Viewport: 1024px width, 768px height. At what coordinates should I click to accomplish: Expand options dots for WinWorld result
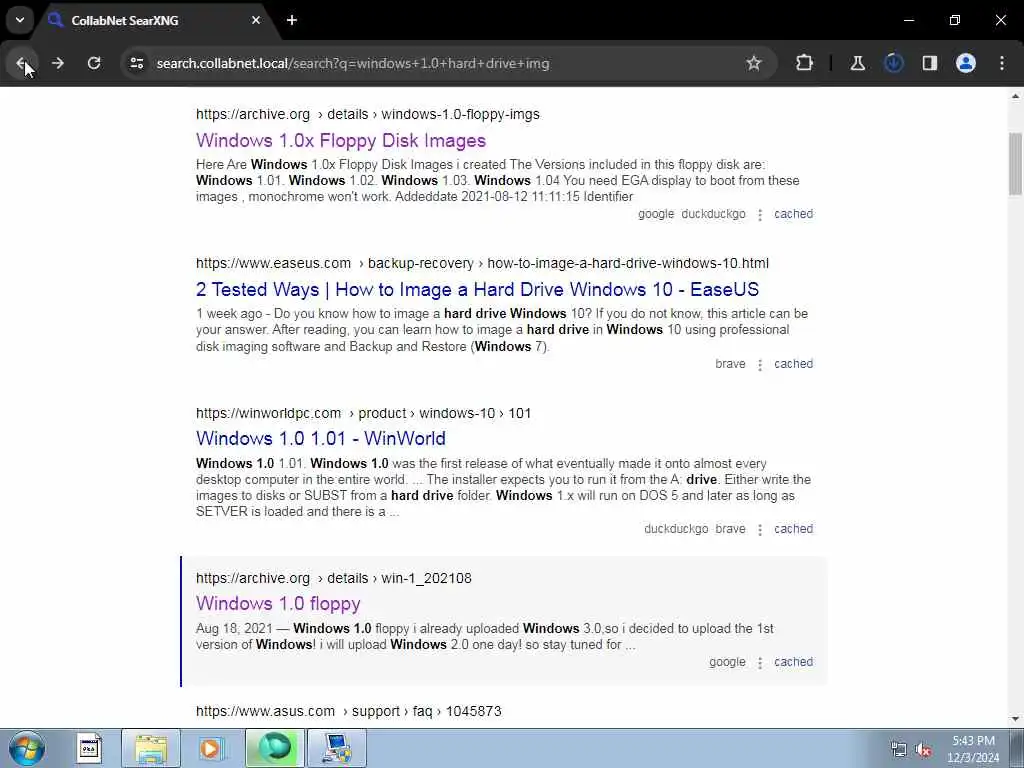[760, 530]
